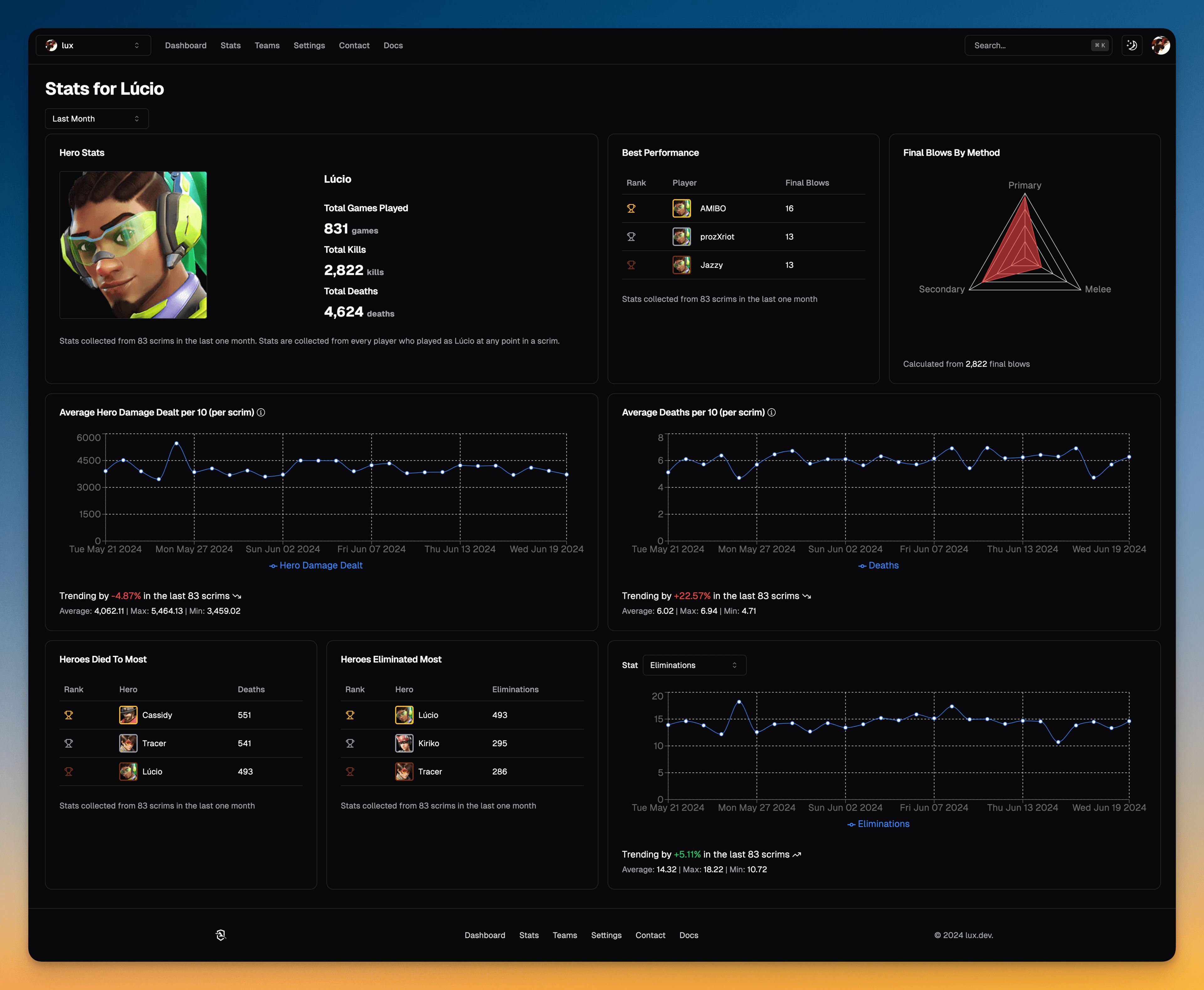Click info icon beside Average Deaths title
Image resolution: width=1204 pixels, height=990 pixels.
772,412
